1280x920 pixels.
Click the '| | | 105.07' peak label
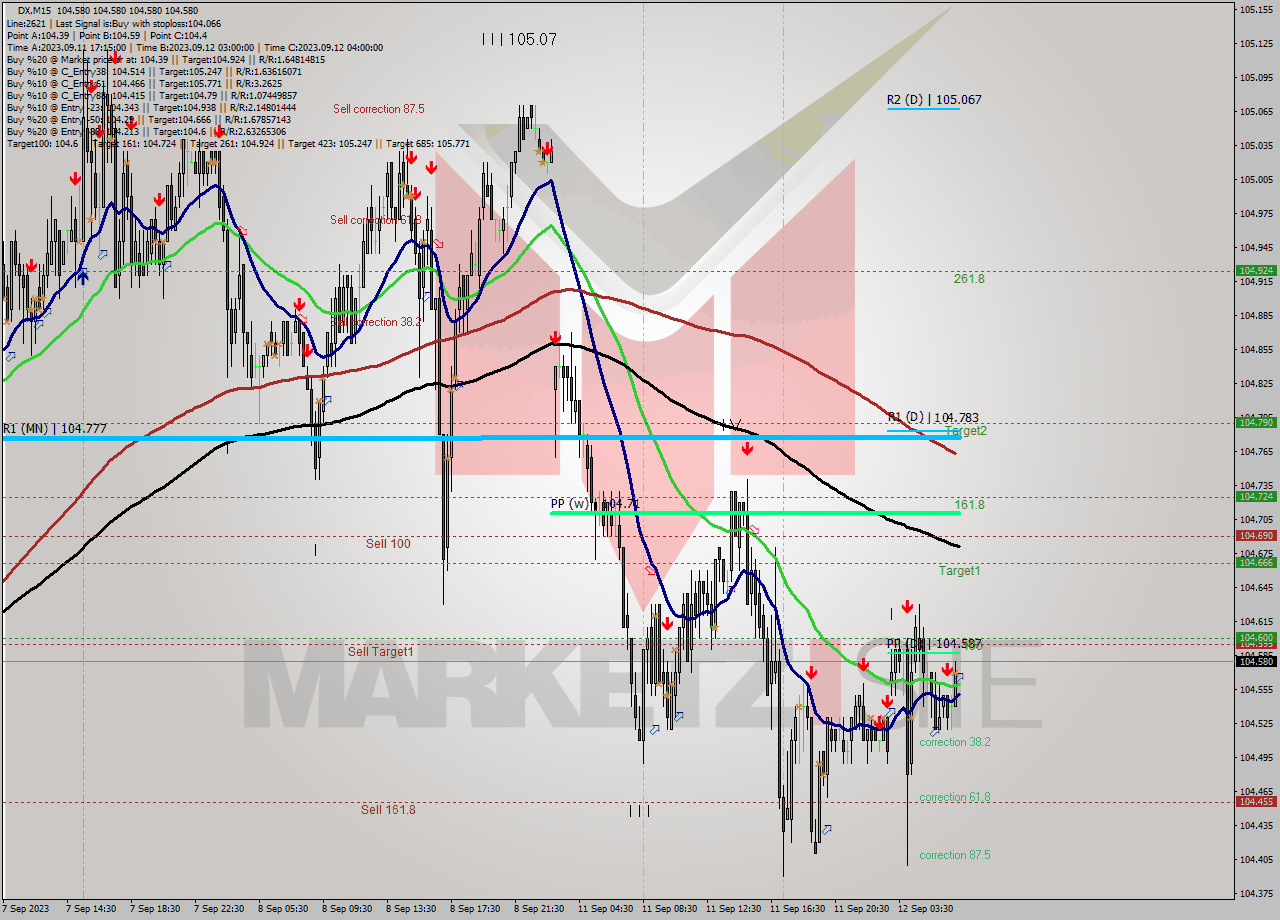[x=519, y=39]
